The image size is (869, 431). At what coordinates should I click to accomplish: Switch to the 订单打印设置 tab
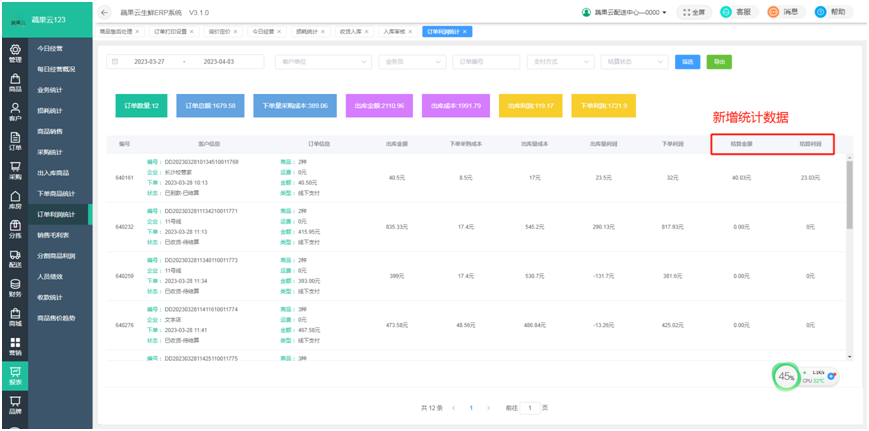[170, 32]
